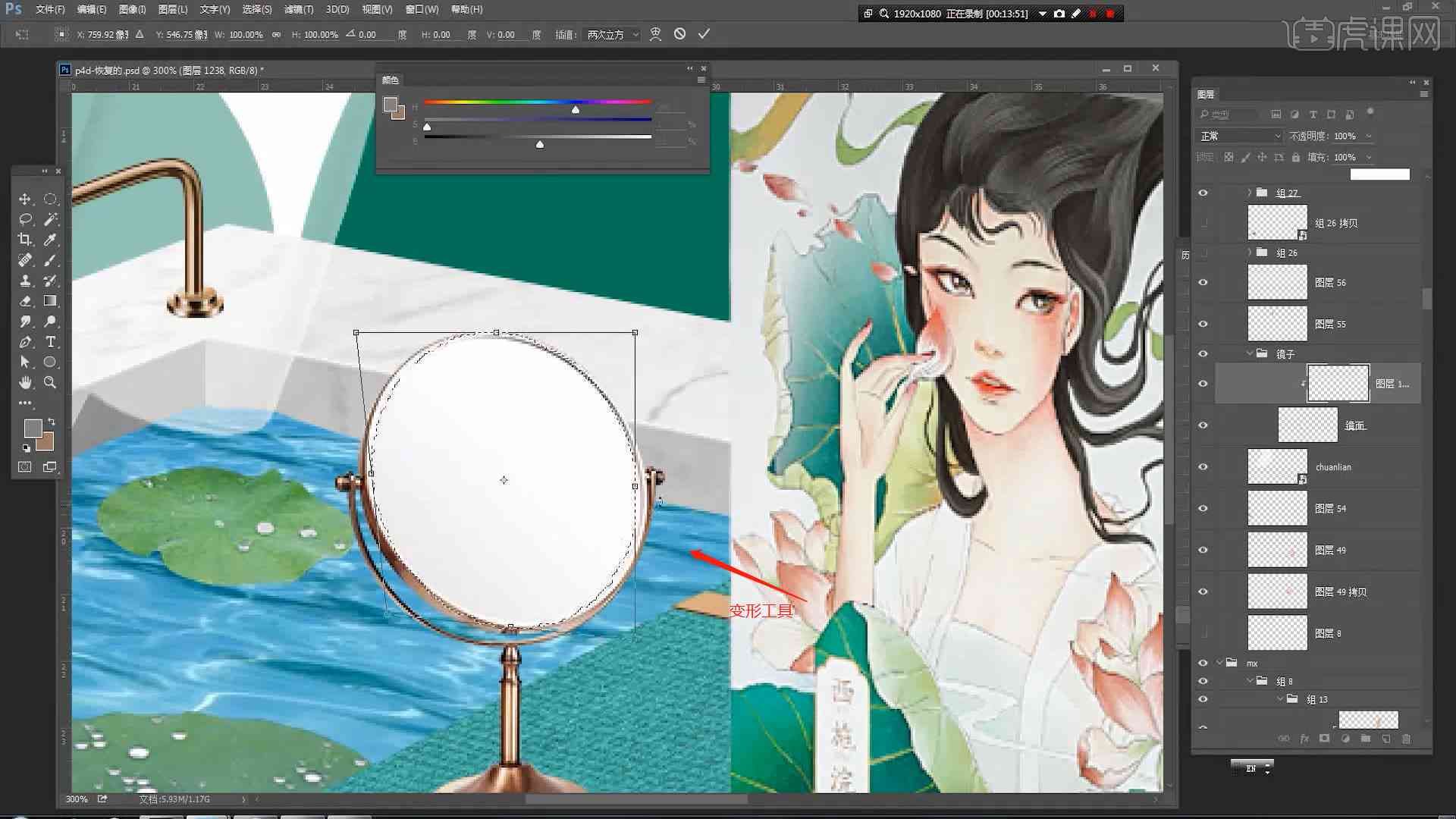The image size is (1456, 819).
Task: Hide layer 图层 56
Action: pos(1203,282)
